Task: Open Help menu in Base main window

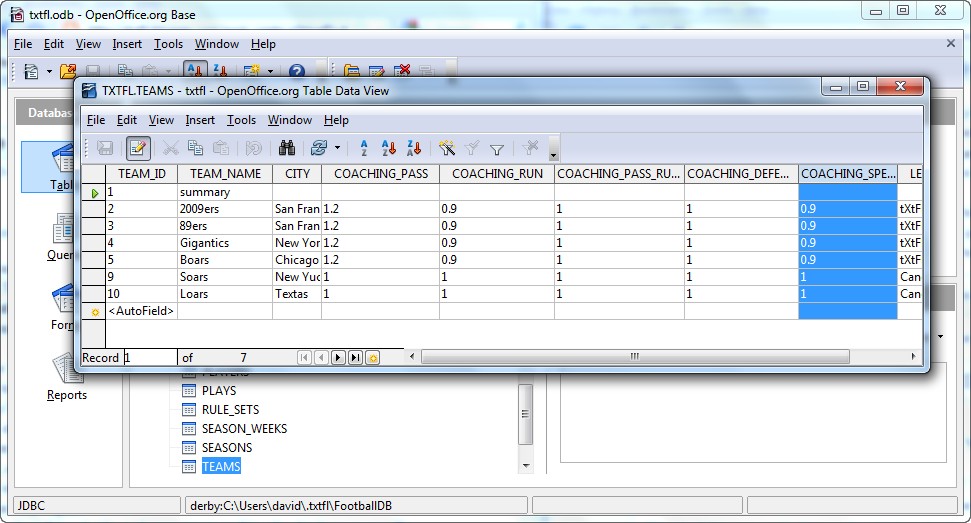Action: click(x=263, y=44)
